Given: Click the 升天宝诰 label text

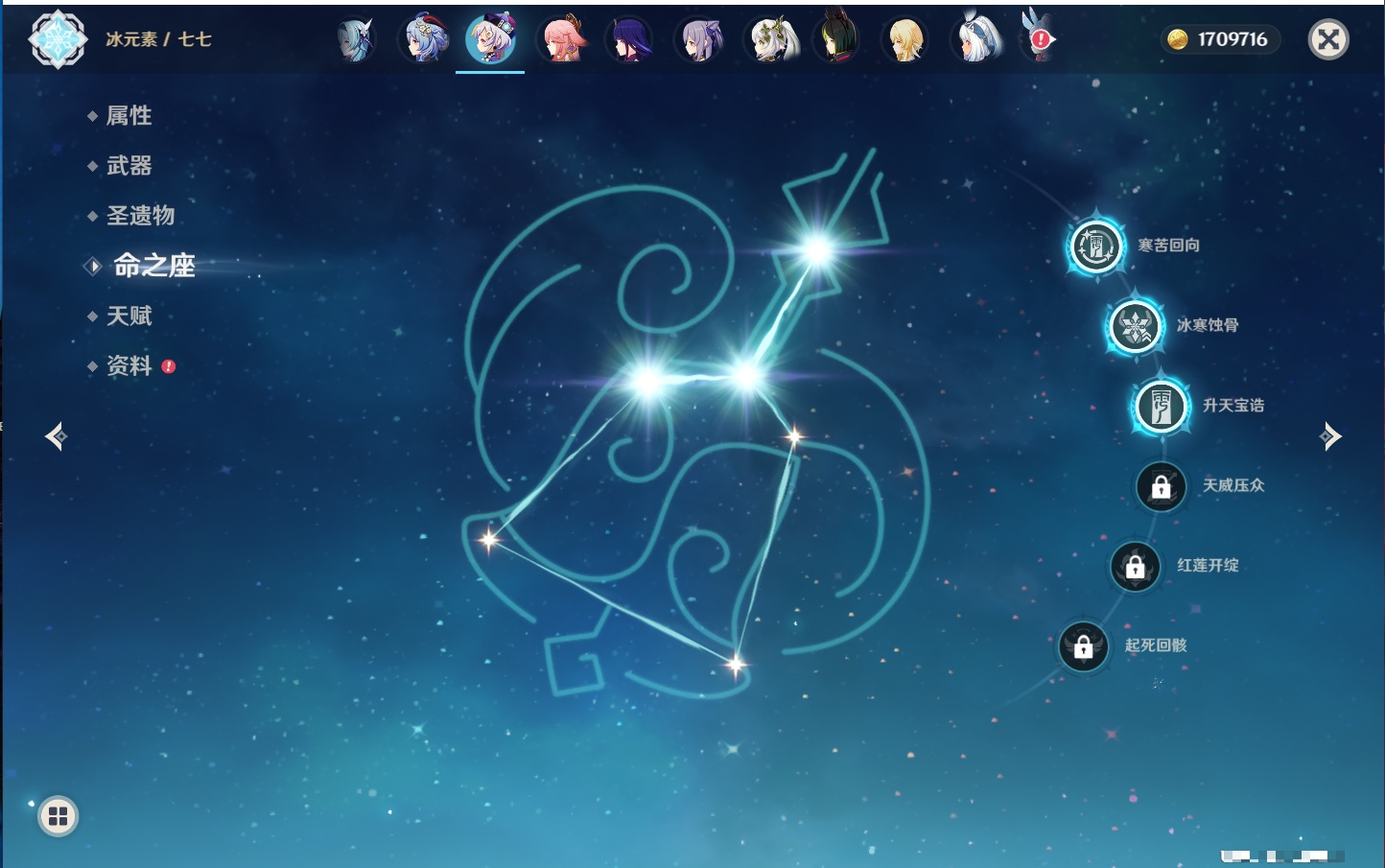Looking at the screenshot, I should click(1233, 406).
